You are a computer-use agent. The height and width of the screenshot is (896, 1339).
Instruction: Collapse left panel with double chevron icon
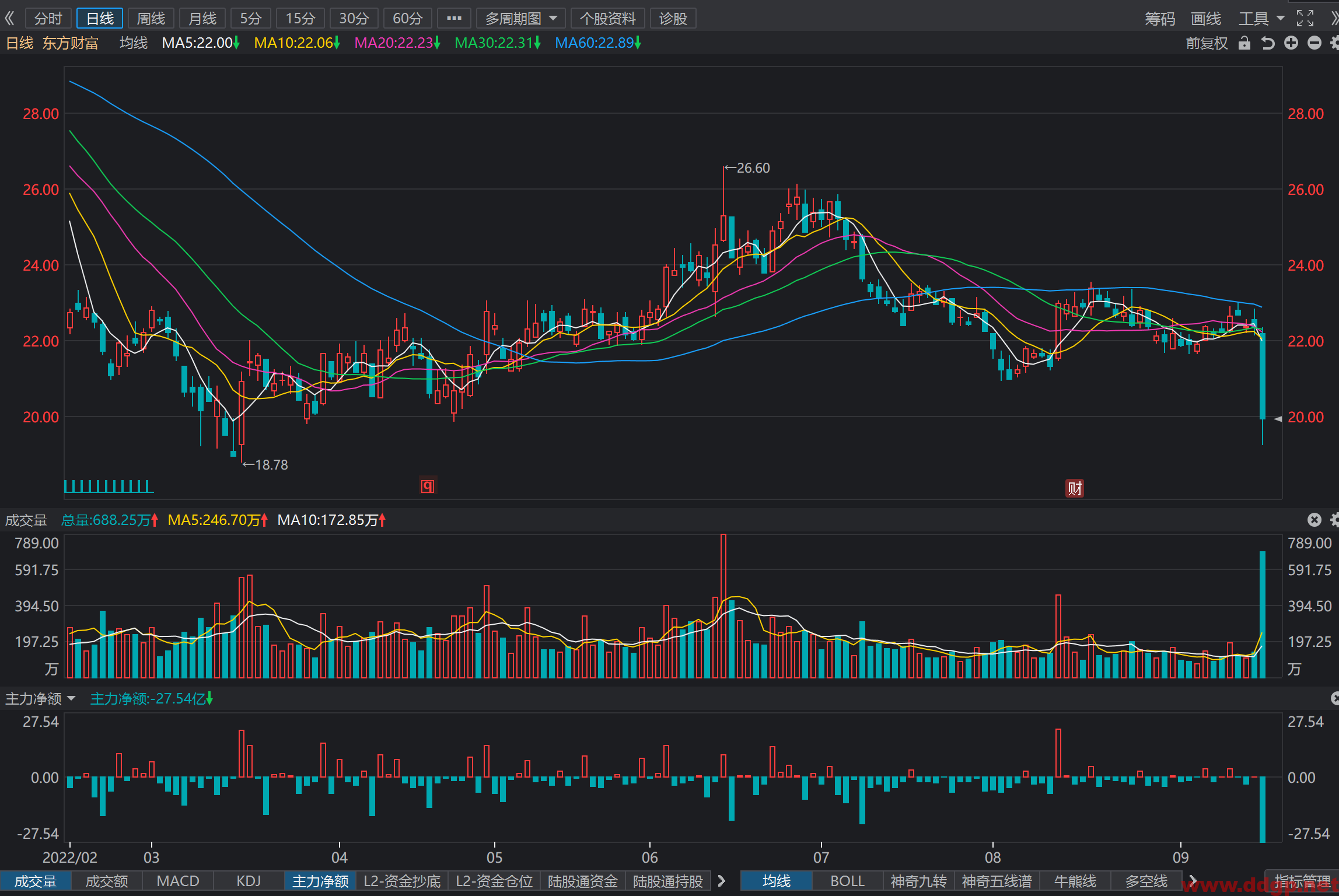pyautogui.click(x=9, y=18)
